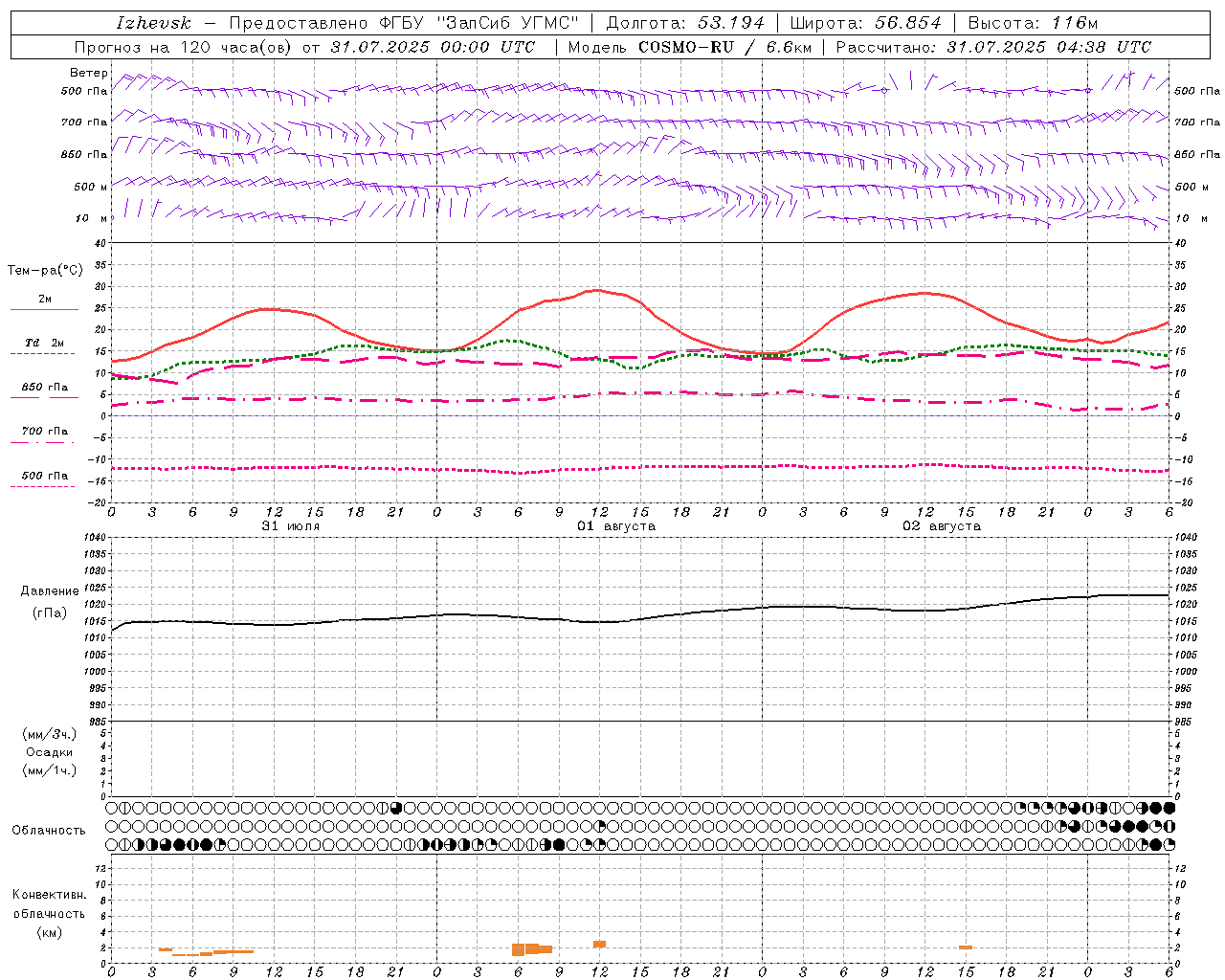Screen dimensions: 1225x980
Task: Click "Прогноз на 120 часа(ов)" forecast text
Action: (x=184, y=47)
